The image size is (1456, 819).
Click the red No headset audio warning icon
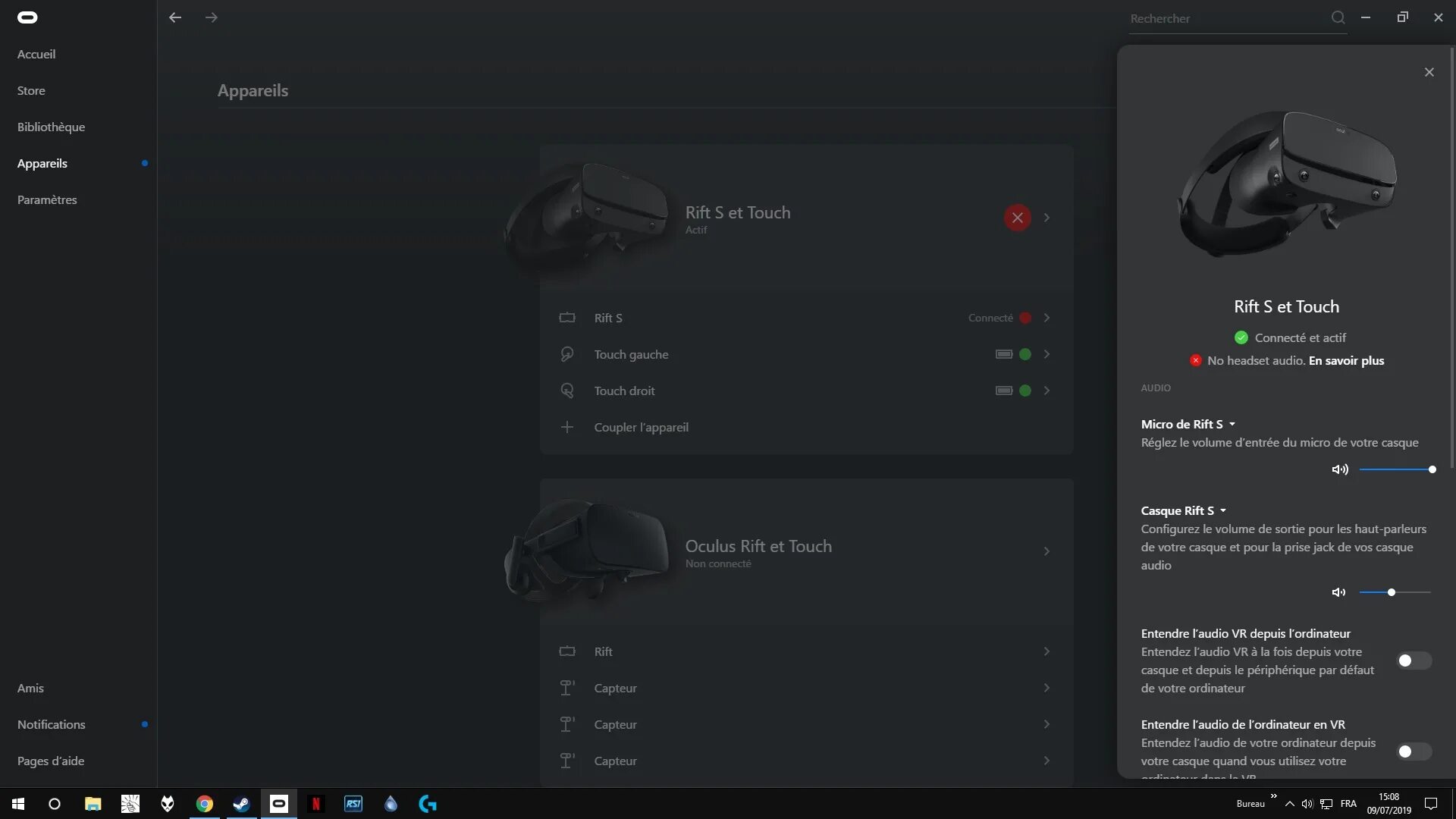(1196, 360)
